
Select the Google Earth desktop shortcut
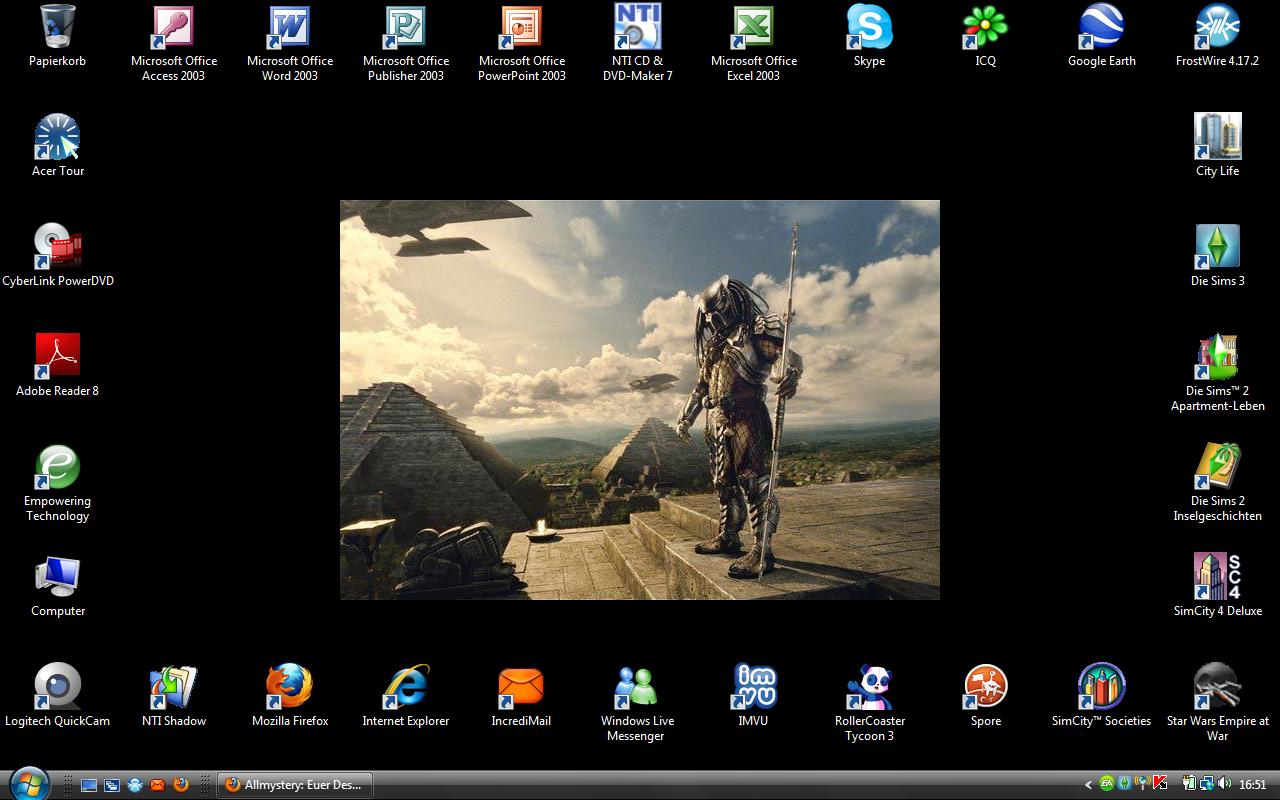[x=1101, y=37]
